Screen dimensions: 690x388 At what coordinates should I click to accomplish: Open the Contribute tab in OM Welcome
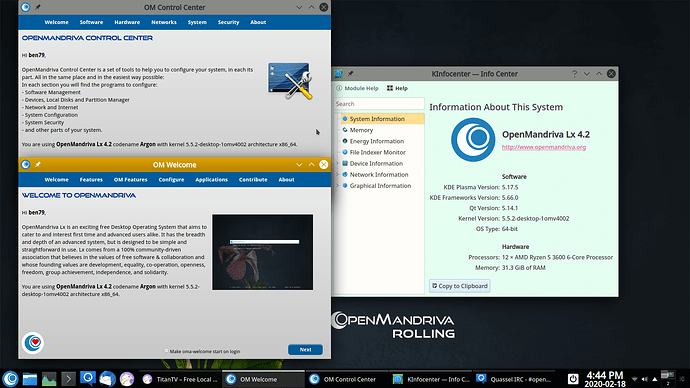click(x=253, y=179)
